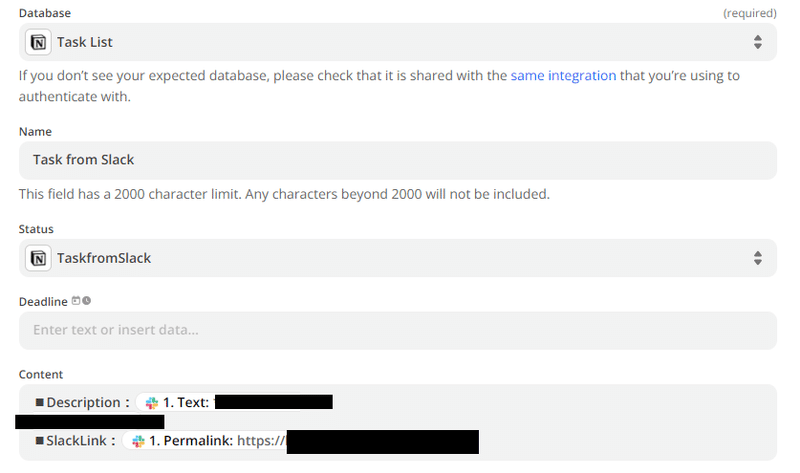Click the Slack icon in the Text pill

(152, 403)
